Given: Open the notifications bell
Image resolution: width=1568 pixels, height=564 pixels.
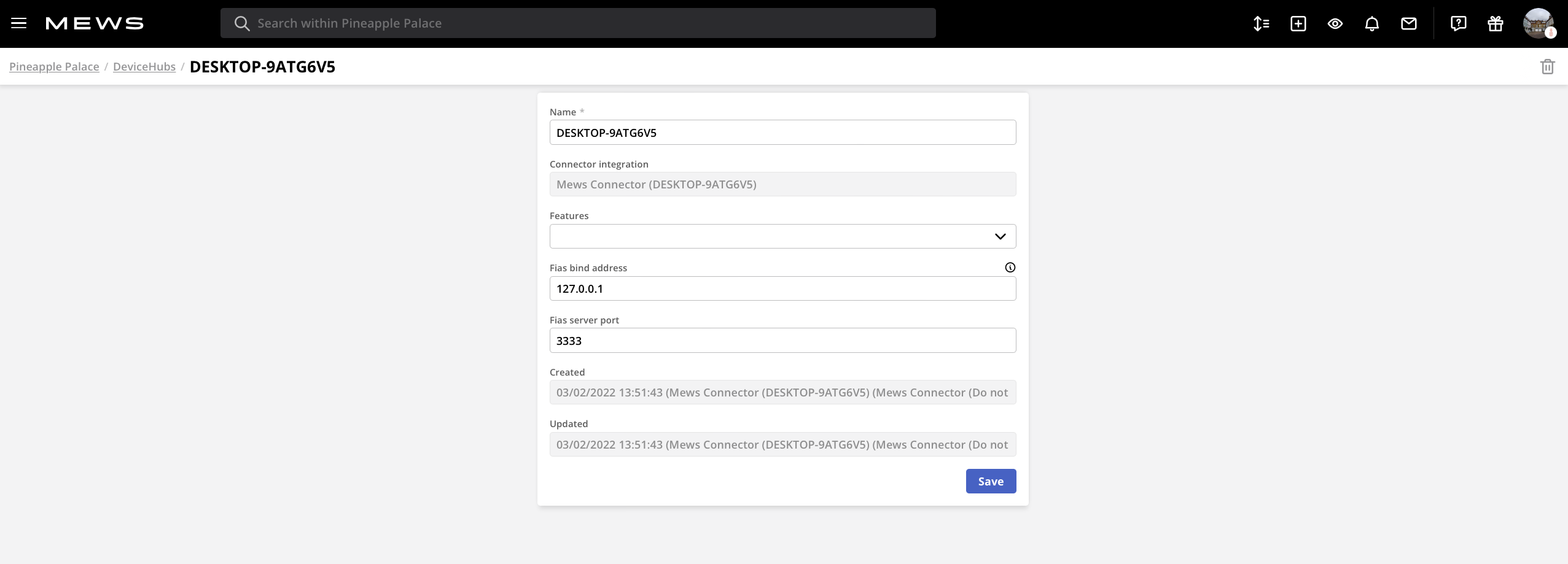Looking at the screenshot, I should point(1372,23).
